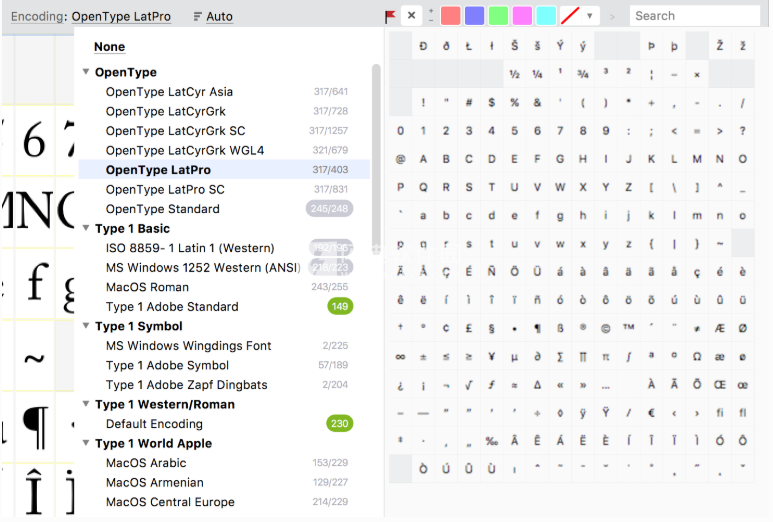Viewport: 773px width, 522px height.
Task: Select the Omega Ω glyph cell
Action: tap(697, 356)
